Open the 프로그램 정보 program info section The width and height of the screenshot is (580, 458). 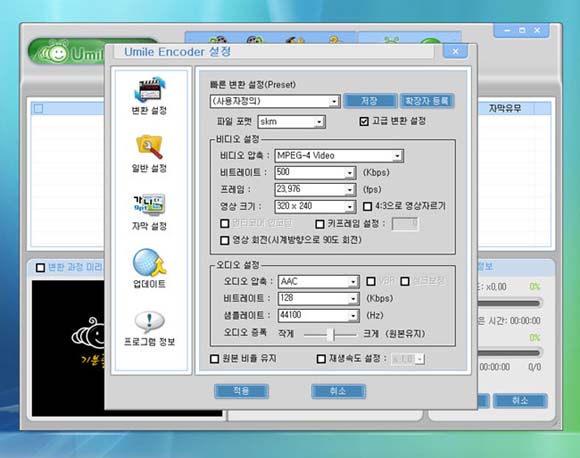(x=149, y=329)
